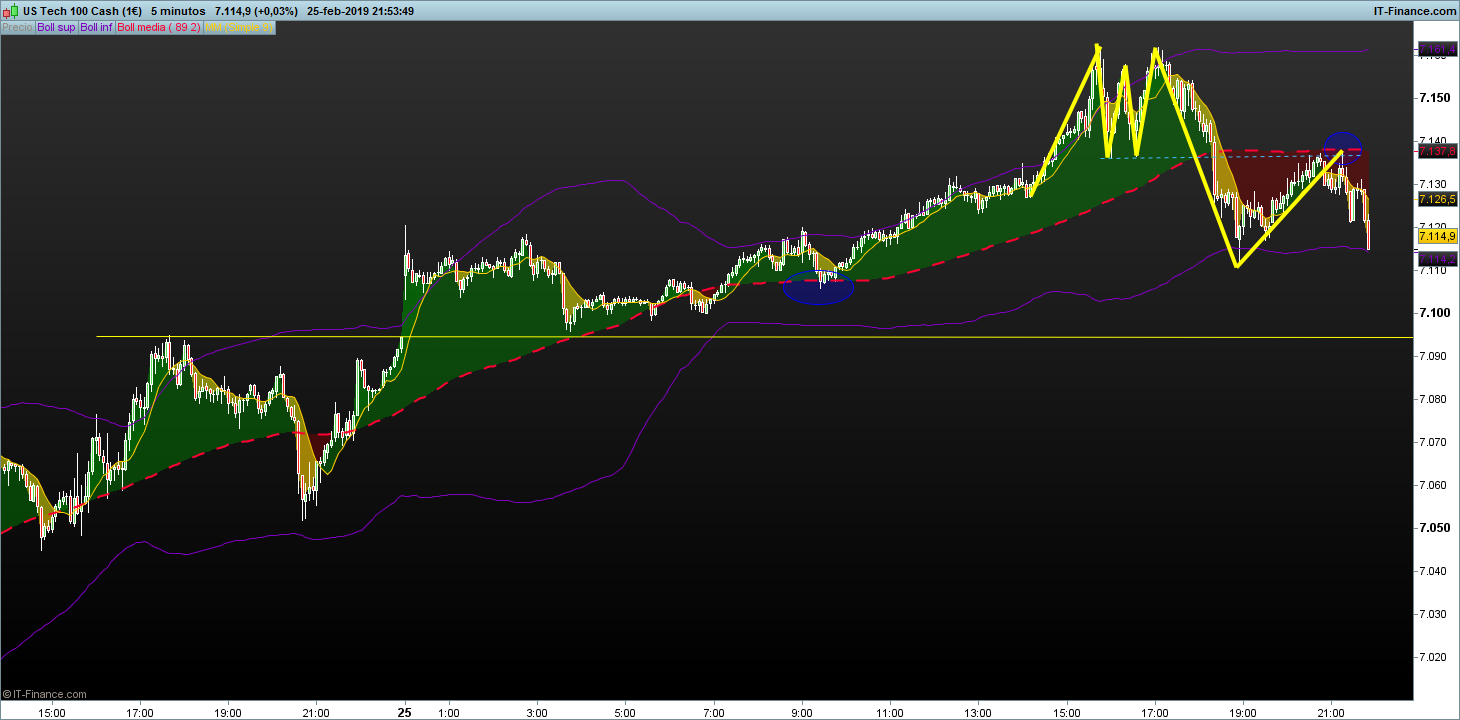1460x720 pixels.
Task: Click the © IT-Finance.com copyright text
Action: point(45,694)
